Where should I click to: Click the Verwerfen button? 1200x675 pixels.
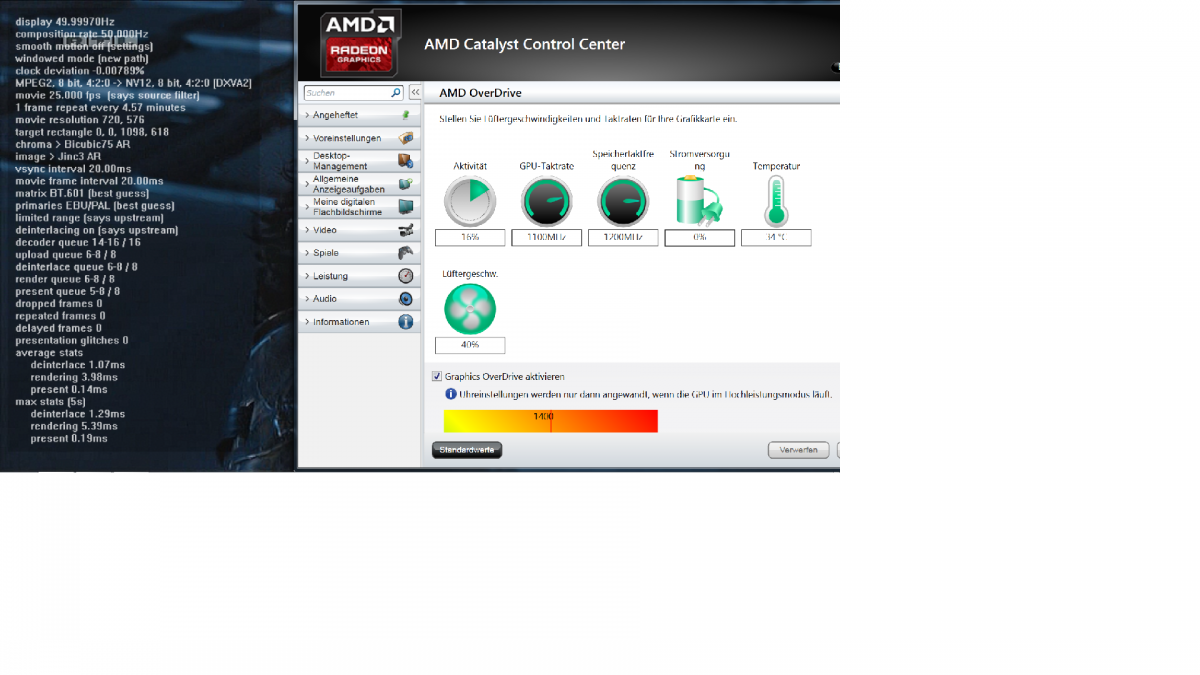click(799, 450)
